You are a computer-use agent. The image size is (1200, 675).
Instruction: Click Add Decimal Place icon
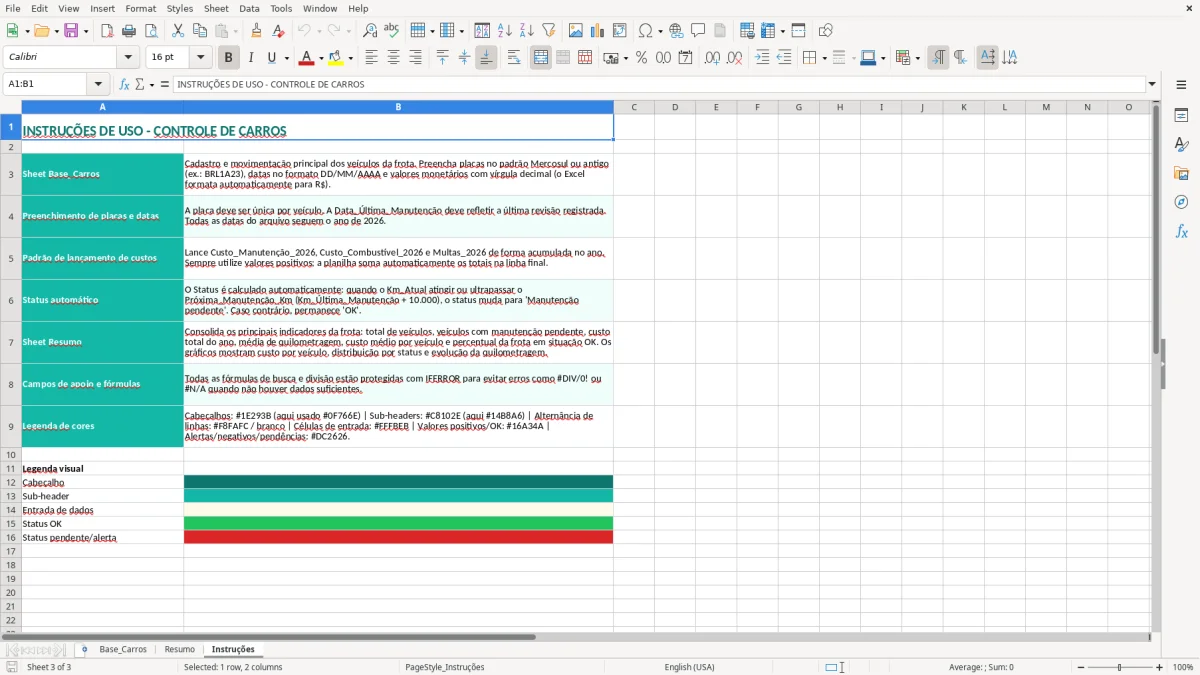click(712, 58)
